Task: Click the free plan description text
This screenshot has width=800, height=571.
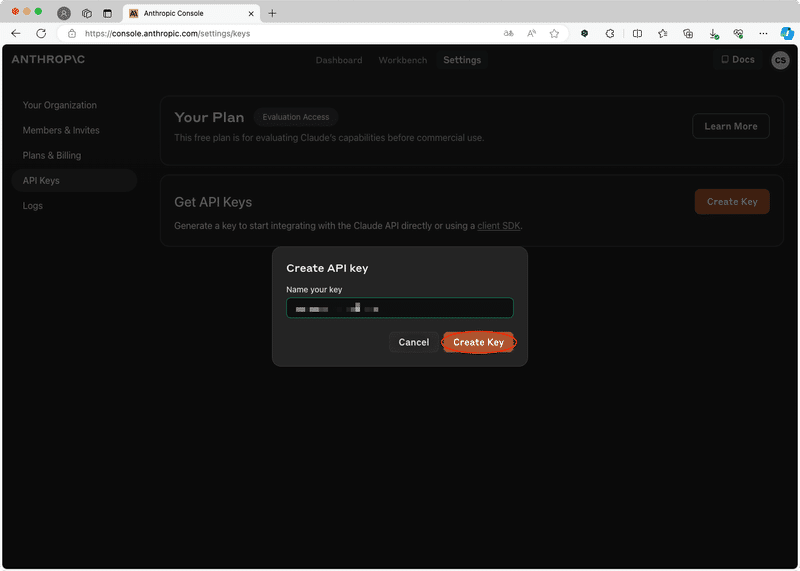Action: 329,138
